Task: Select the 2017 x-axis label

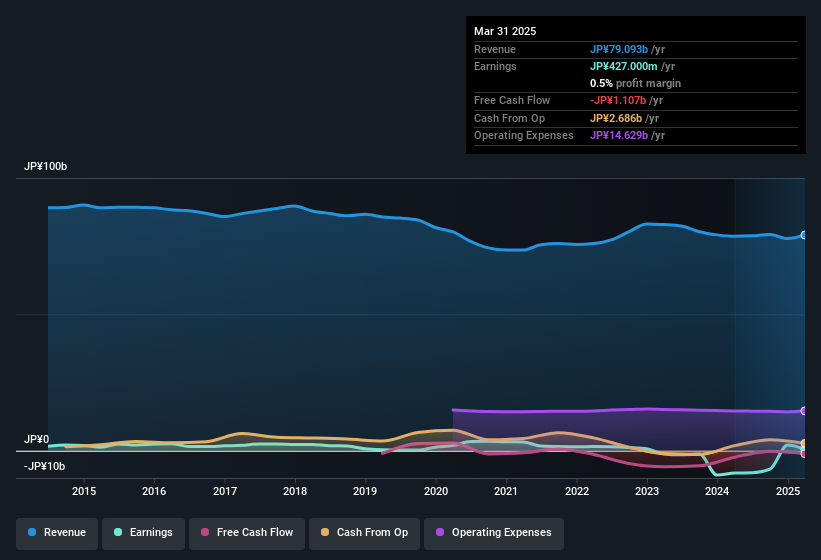Action: [x=225, y=491]
